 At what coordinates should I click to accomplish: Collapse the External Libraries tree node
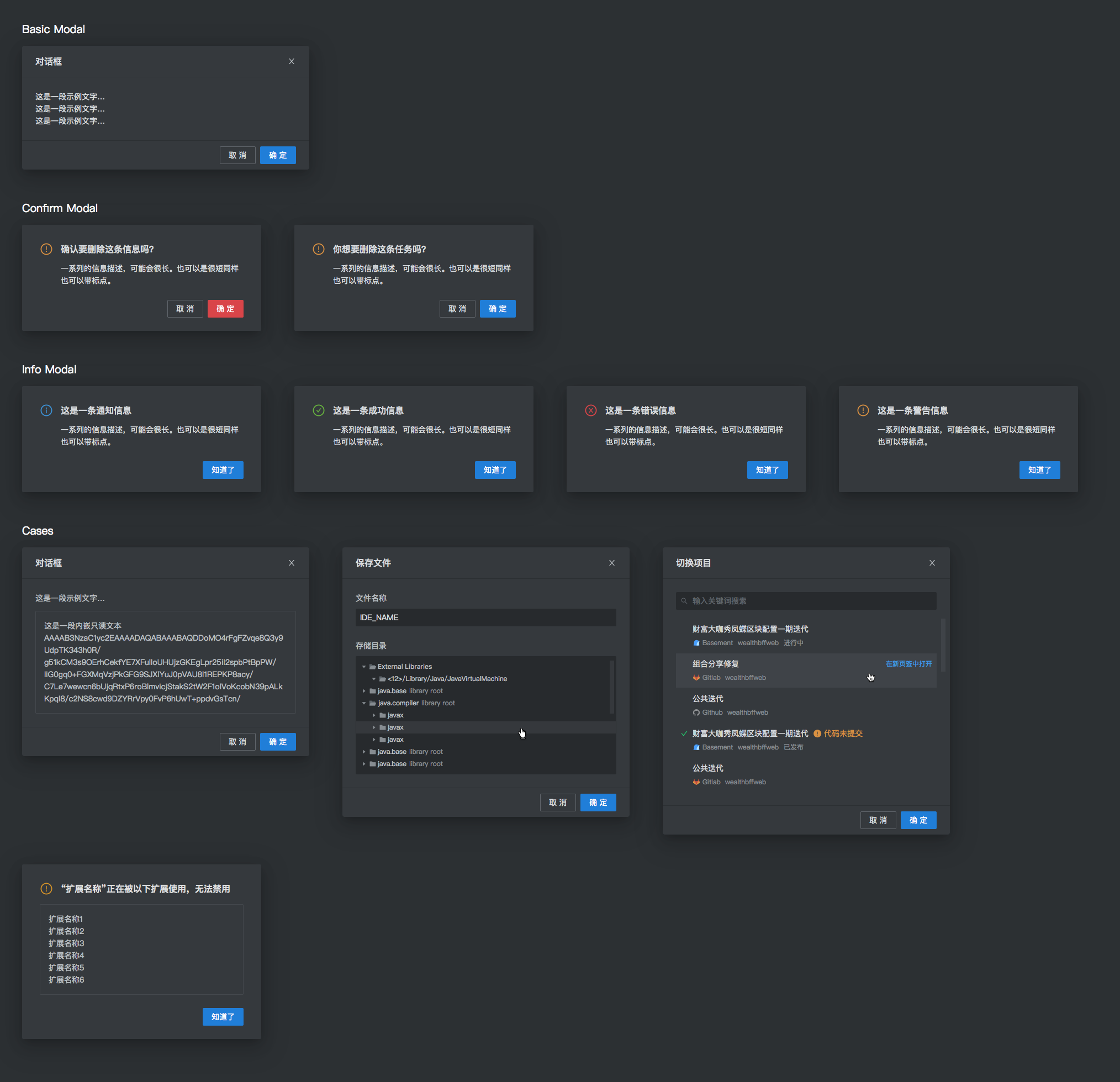click(x=364, y=667)
